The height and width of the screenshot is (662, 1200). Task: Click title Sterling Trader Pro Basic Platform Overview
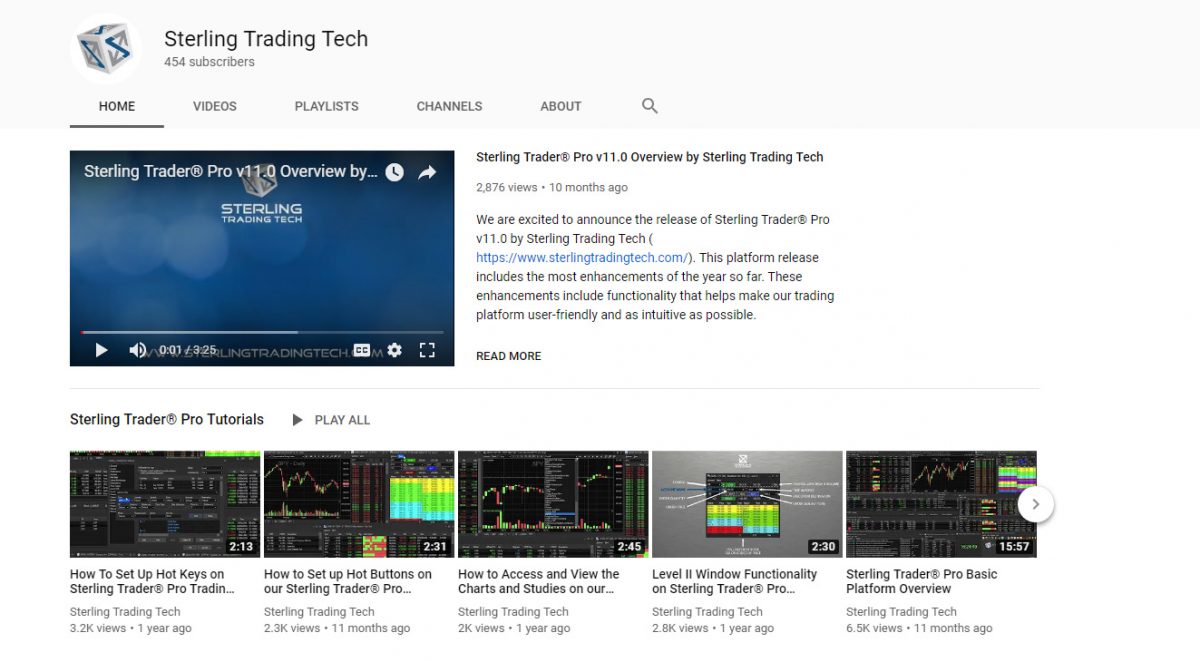(922, 581)
